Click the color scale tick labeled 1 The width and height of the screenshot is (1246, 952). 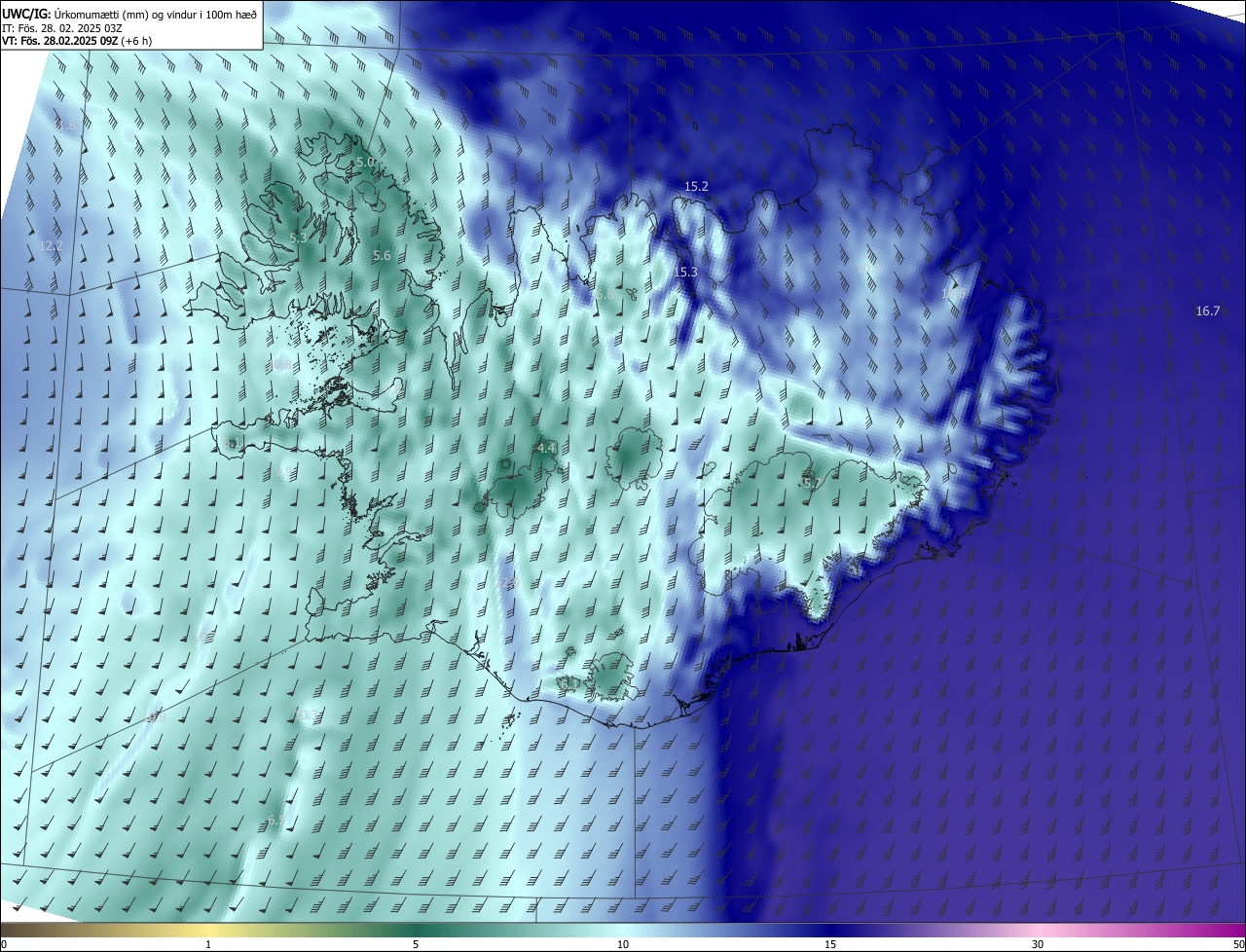(208, 944)
